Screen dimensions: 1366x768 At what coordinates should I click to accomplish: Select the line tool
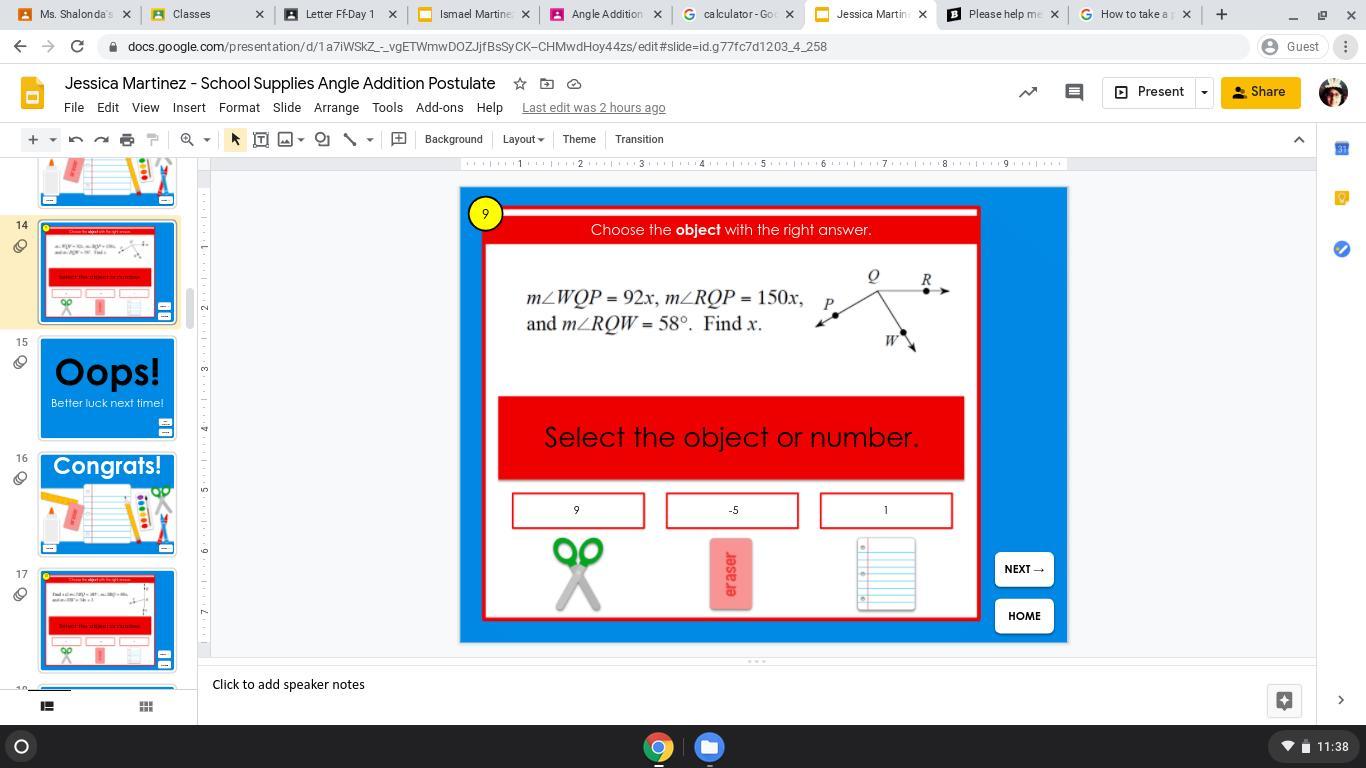coord(350,140)
